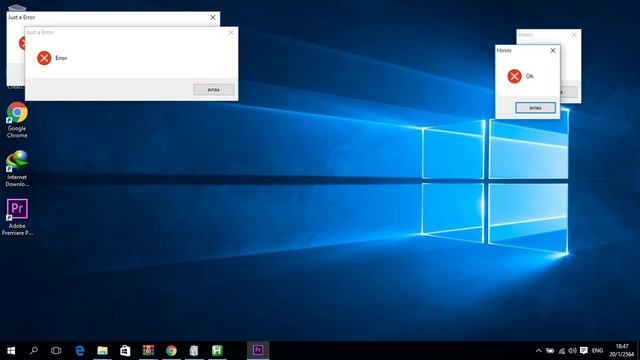The height and width of the screenshot is (360, 640).
Task: Close the front Hmm dialog
Action: coord(553,51)
